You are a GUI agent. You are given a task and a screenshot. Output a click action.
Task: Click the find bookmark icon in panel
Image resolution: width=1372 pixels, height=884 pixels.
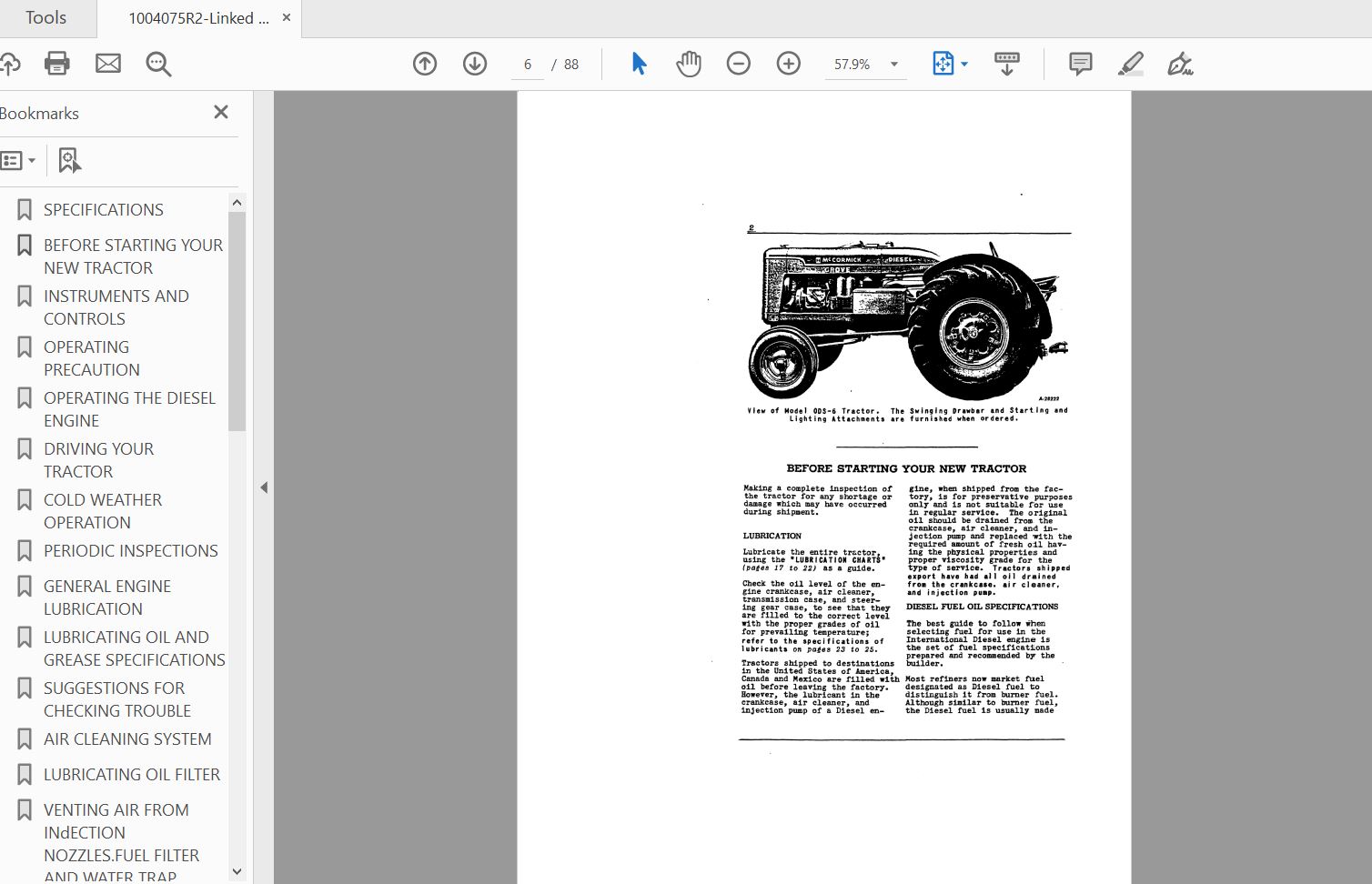tap(69, 161)
